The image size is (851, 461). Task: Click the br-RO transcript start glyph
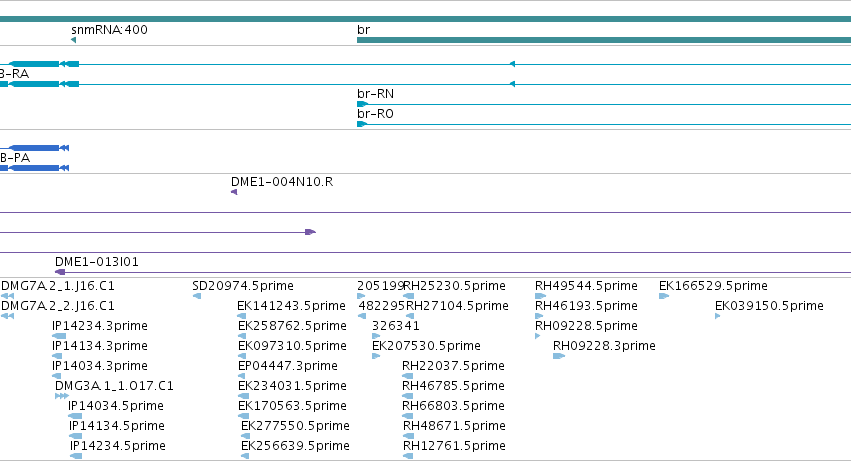pyautogui.click(x=362, y=124)
